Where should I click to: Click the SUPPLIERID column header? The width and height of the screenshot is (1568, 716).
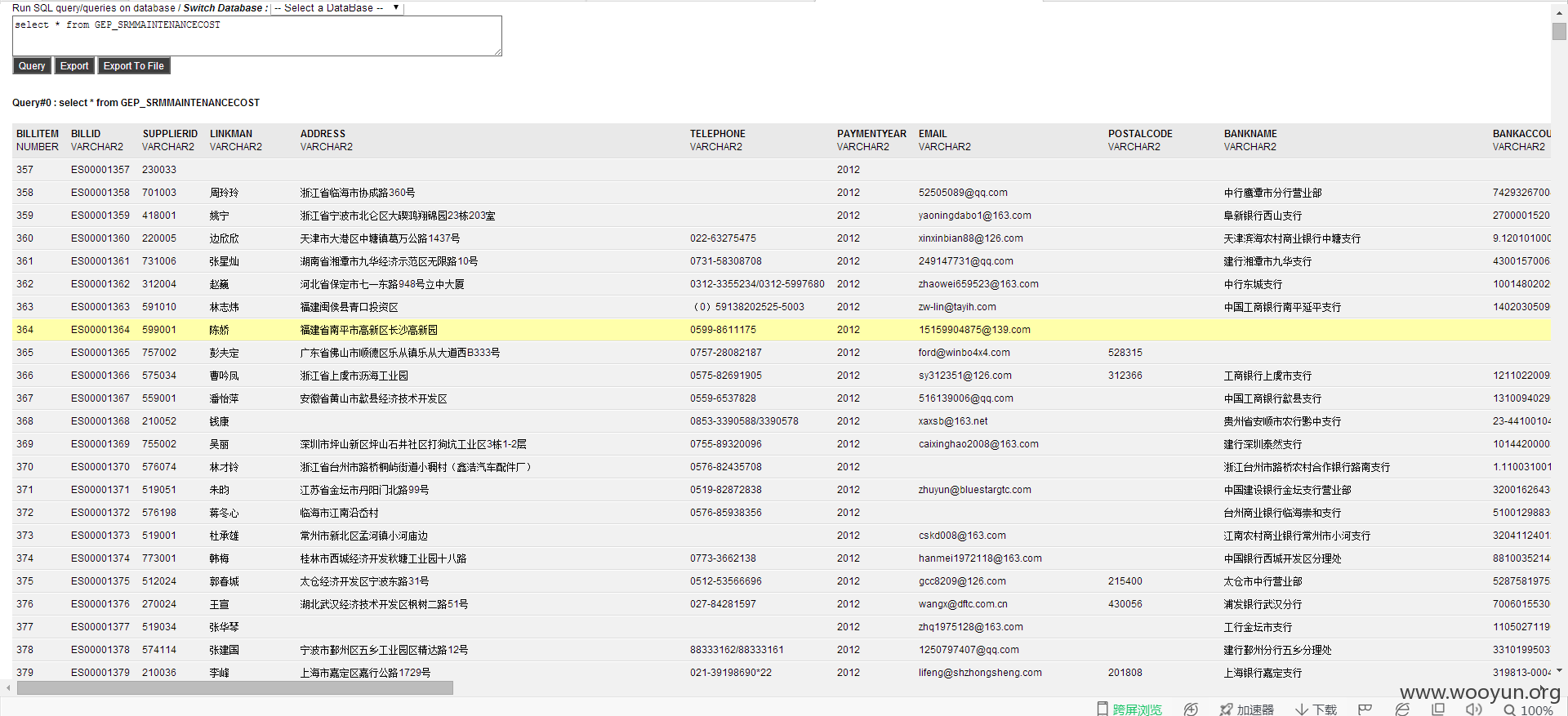click(170, 134)
